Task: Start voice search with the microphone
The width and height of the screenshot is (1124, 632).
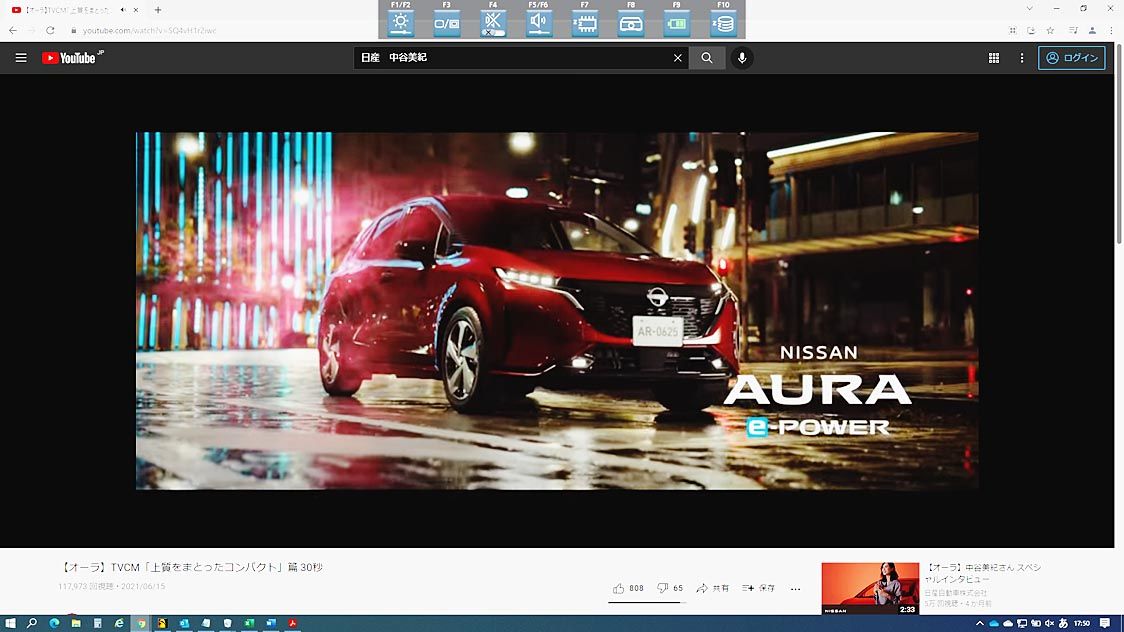Action: 741,58
